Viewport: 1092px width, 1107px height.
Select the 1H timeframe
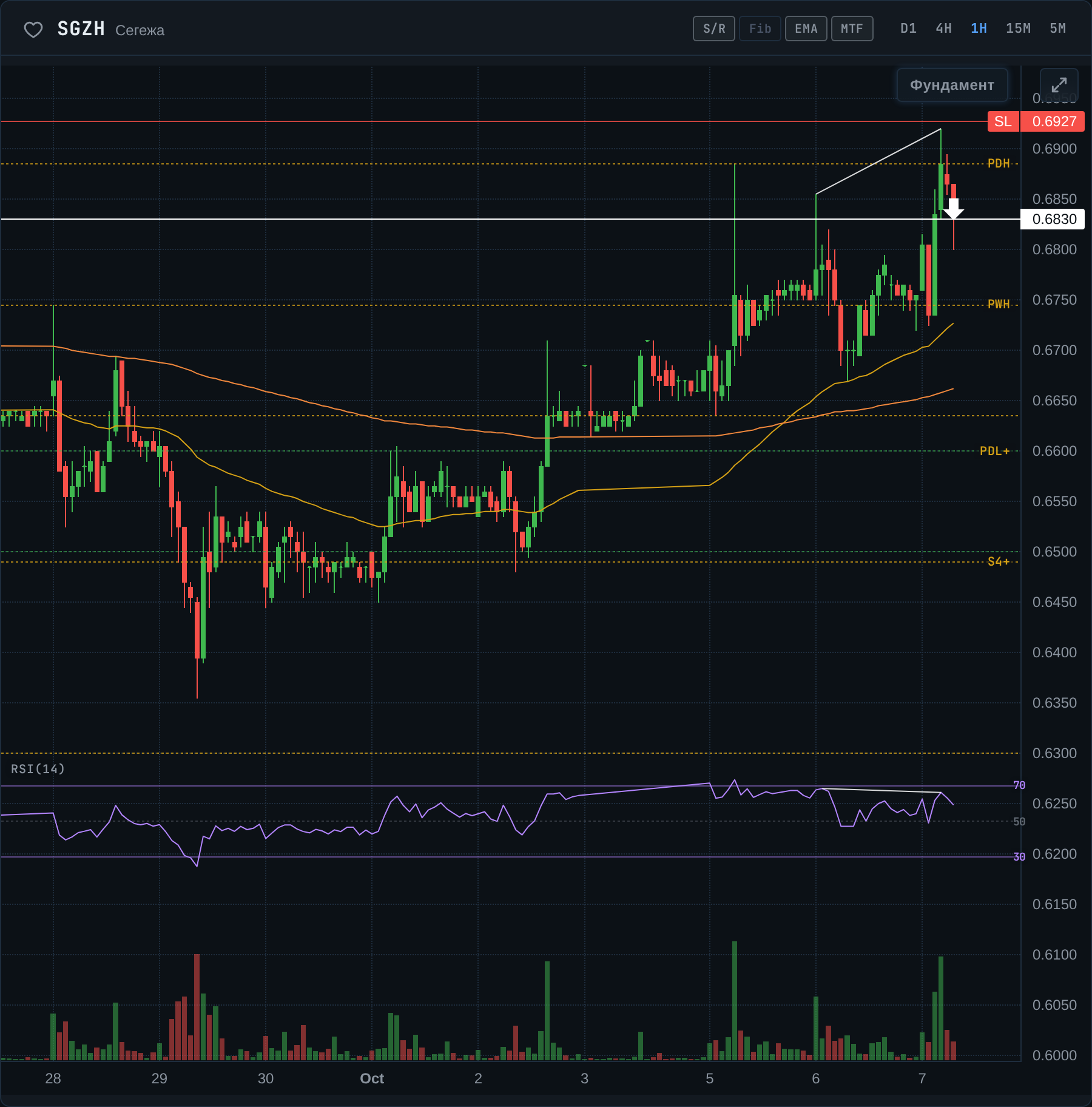979,29
